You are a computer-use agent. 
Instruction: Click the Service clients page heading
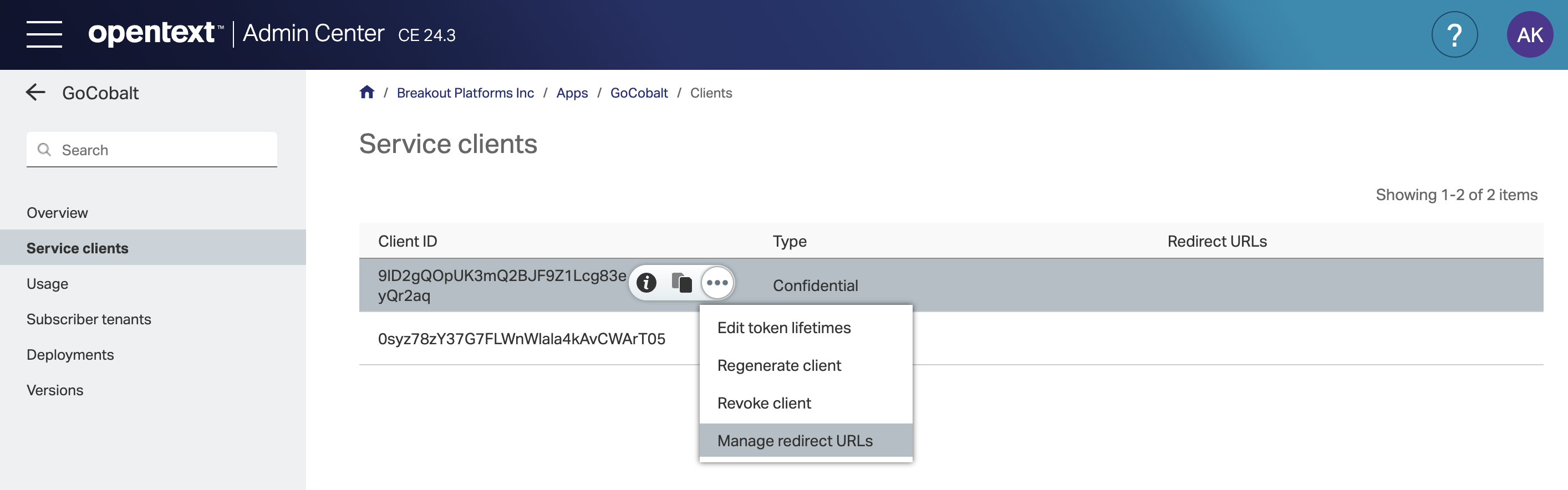[448, 144]
